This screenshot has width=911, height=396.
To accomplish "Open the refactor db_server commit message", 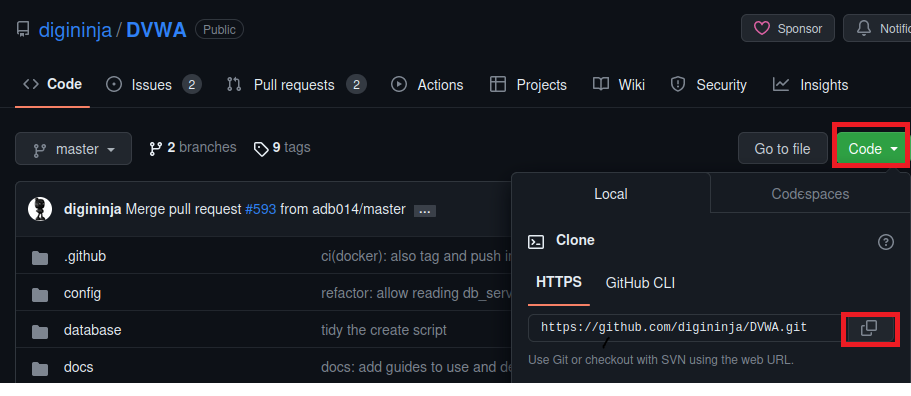I will pyautogui.click(x=416, y=293).
